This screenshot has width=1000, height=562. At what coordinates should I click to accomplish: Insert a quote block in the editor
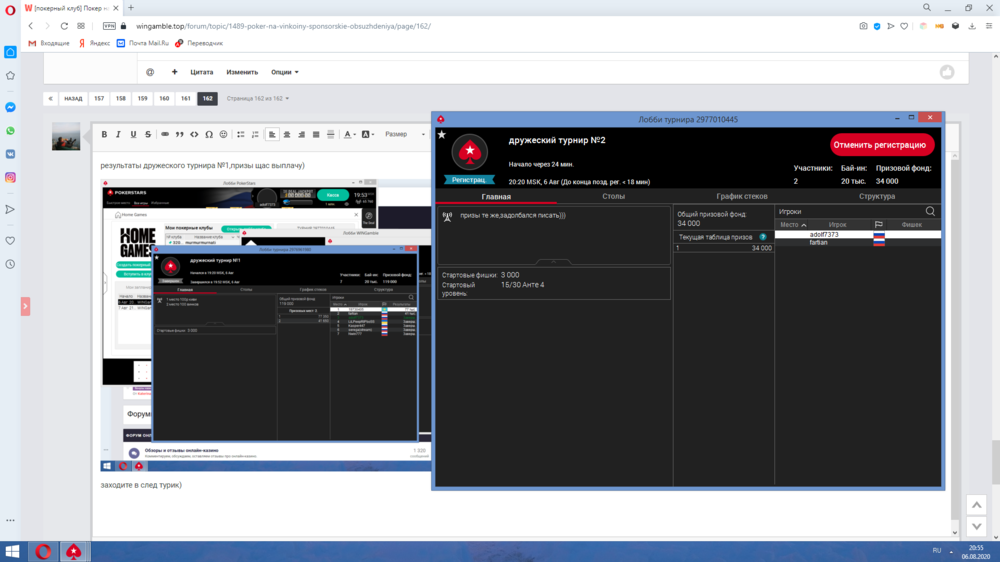(179, 134)
